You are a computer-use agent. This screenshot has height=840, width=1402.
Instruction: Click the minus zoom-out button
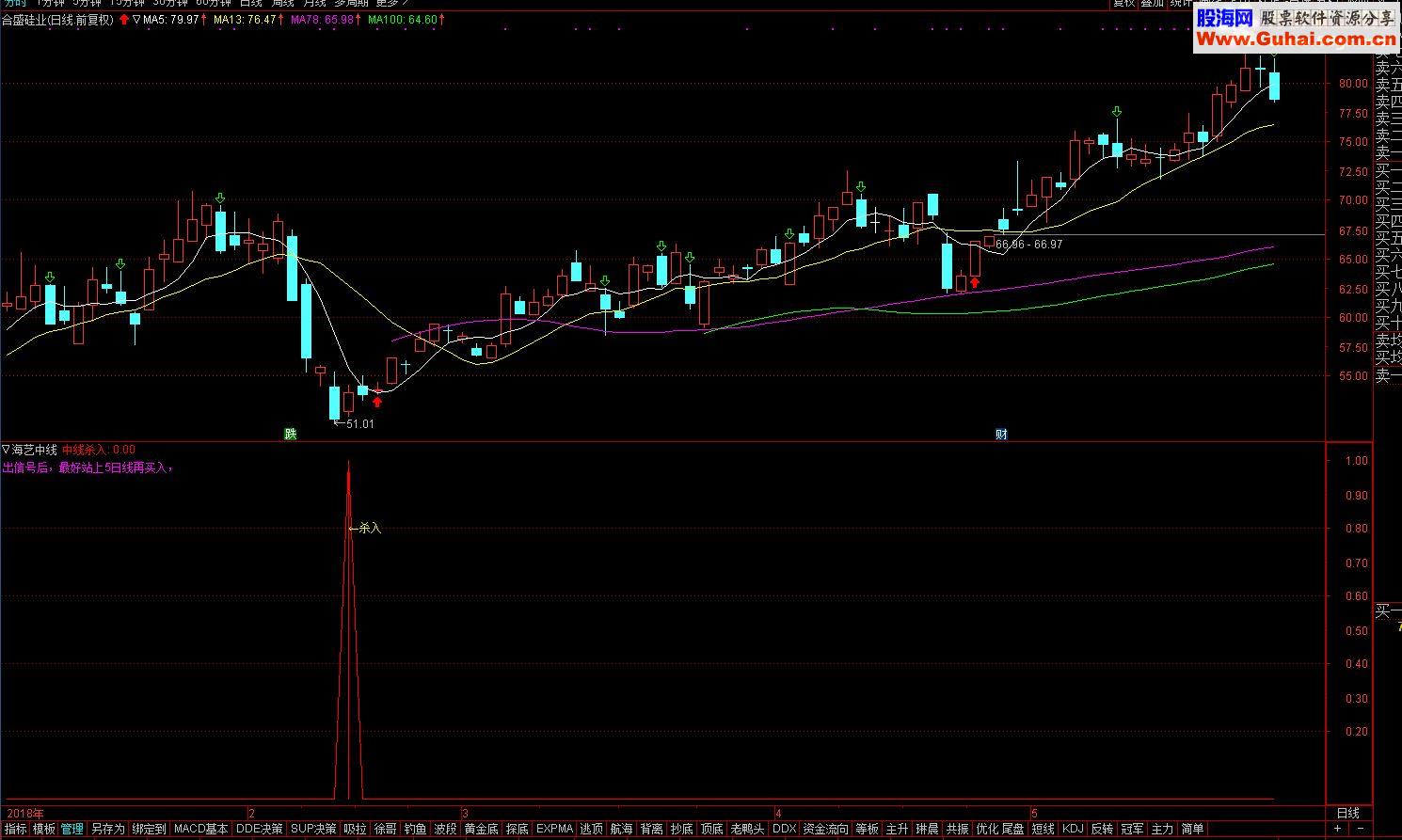1361,829
